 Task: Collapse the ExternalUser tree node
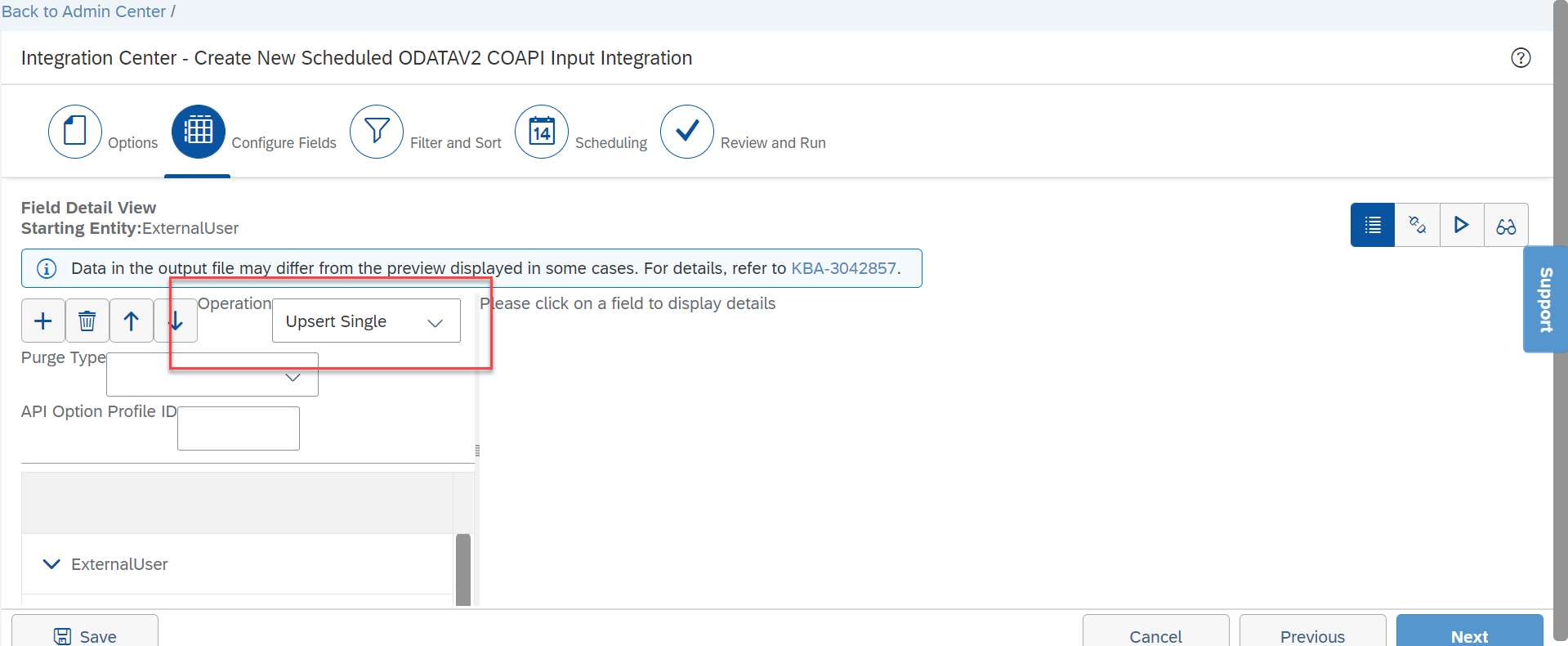51,564
